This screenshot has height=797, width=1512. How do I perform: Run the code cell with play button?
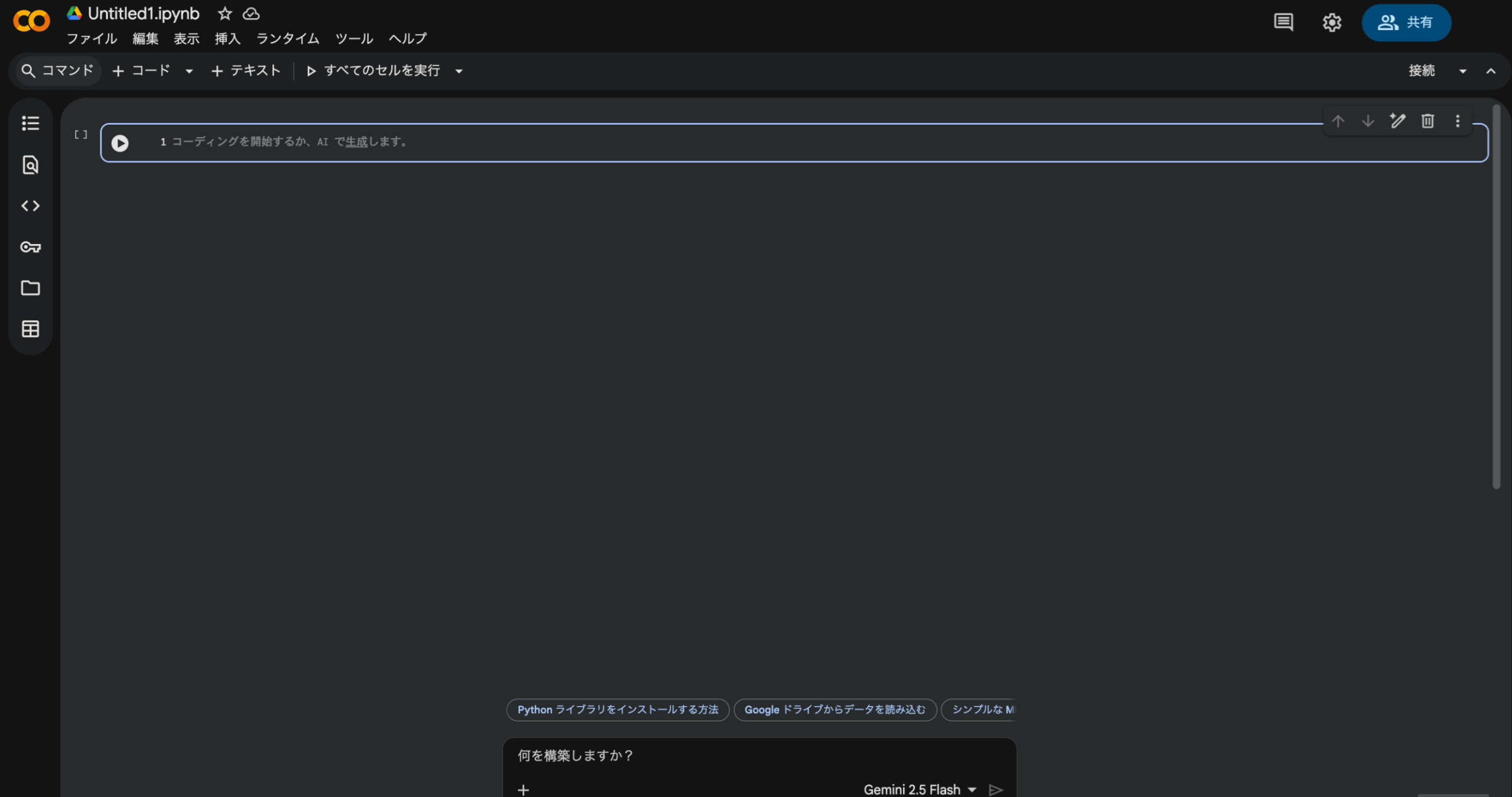120,143
